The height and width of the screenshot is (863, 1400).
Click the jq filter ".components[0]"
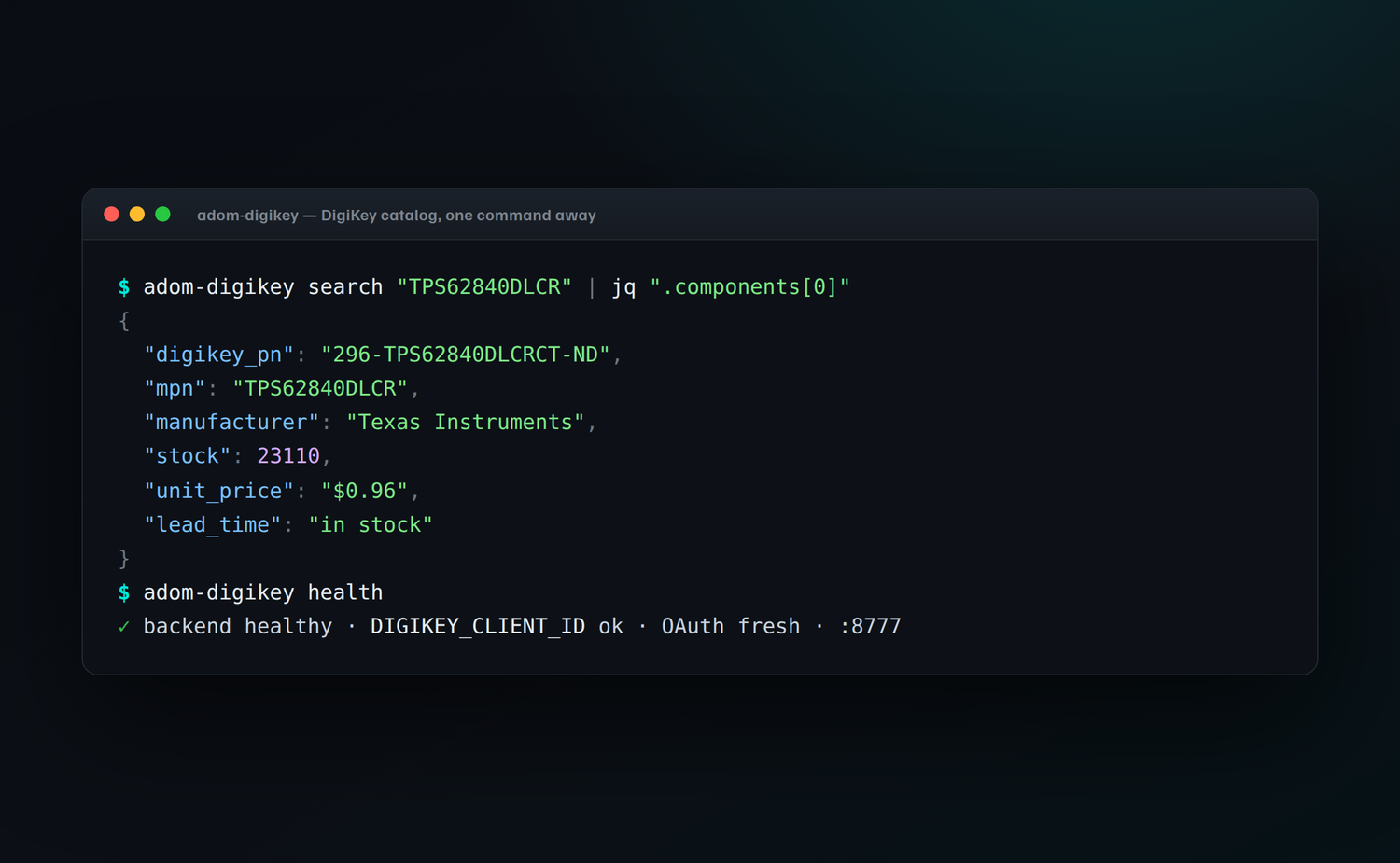tap(749, 287)
